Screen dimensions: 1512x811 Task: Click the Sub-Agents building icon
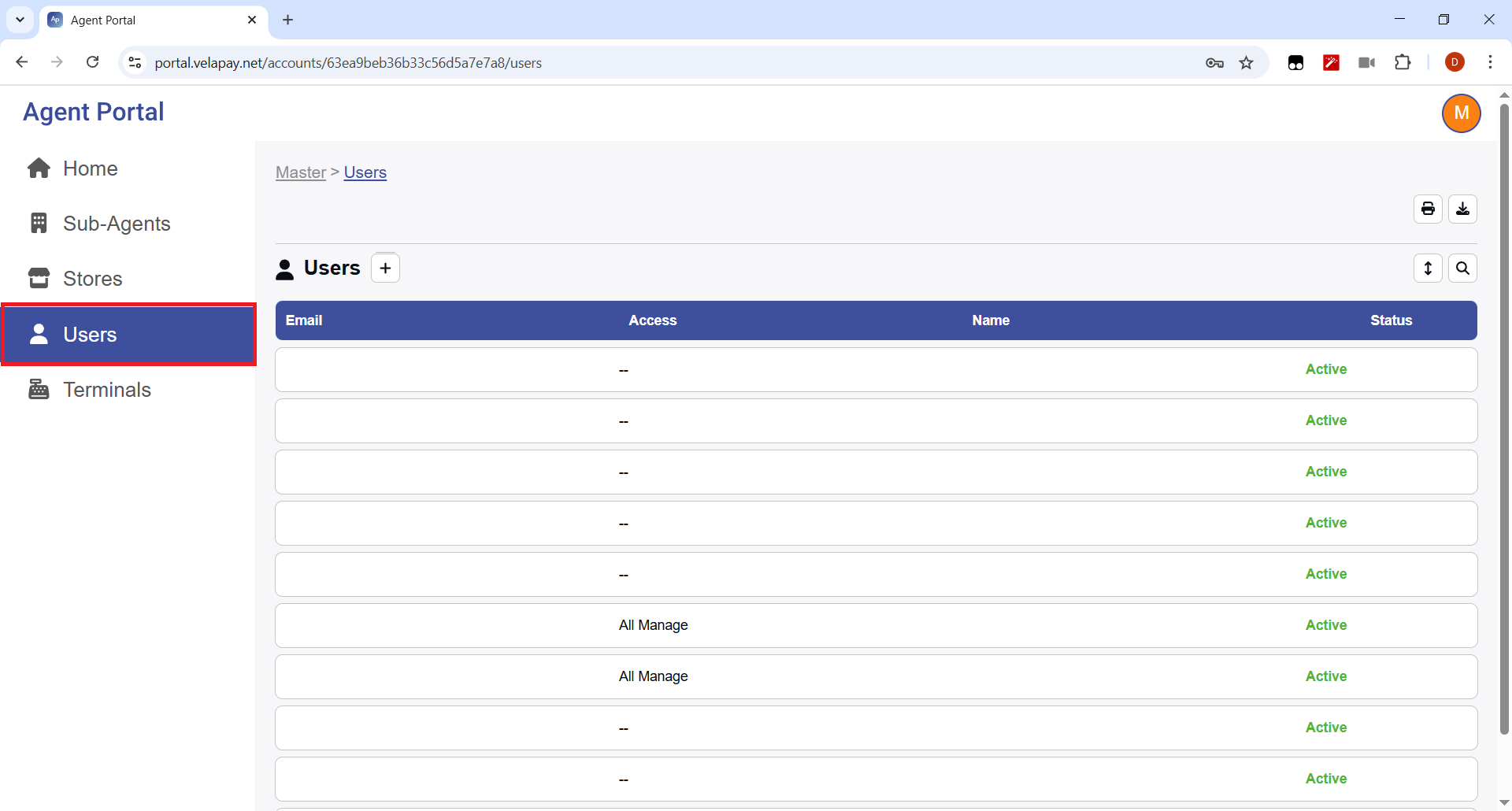(x=39, y=224)
